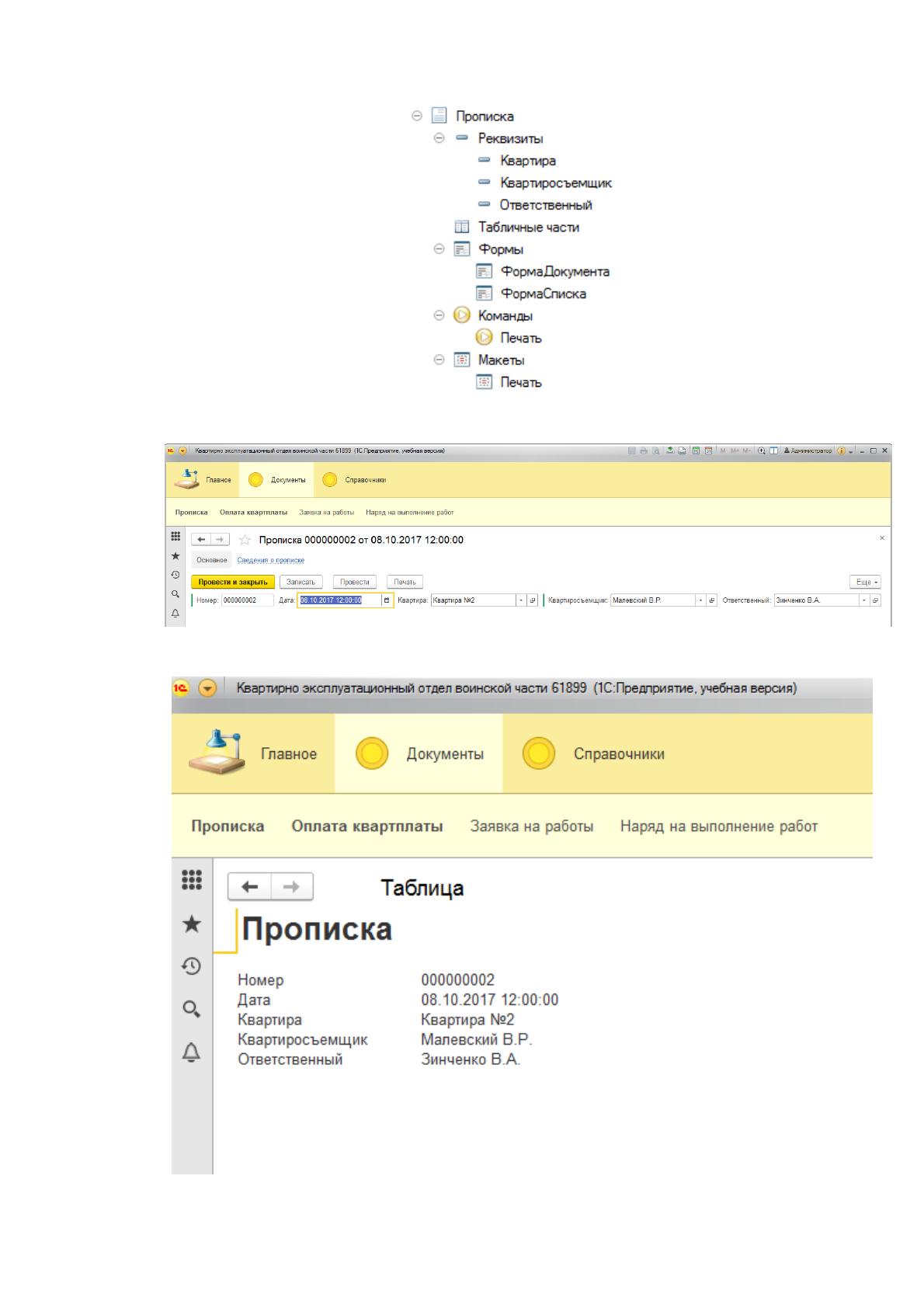Open the Еще dropdown button

[x=864, y=582]
